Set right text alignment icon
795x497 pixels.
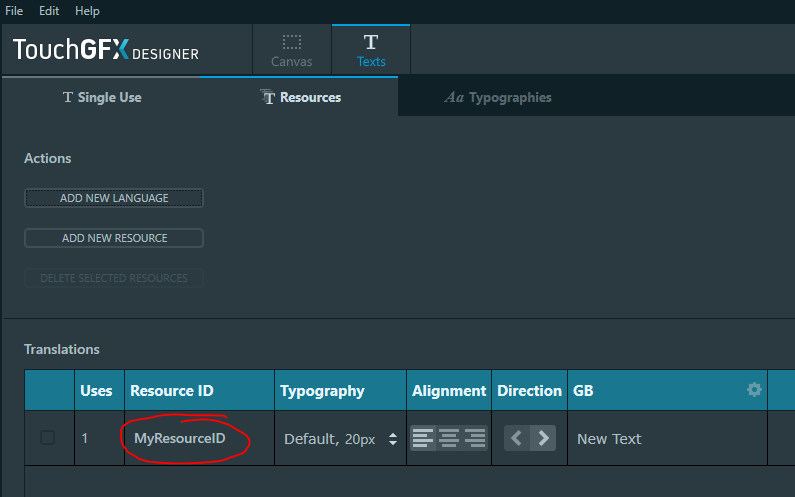point(475,438)
